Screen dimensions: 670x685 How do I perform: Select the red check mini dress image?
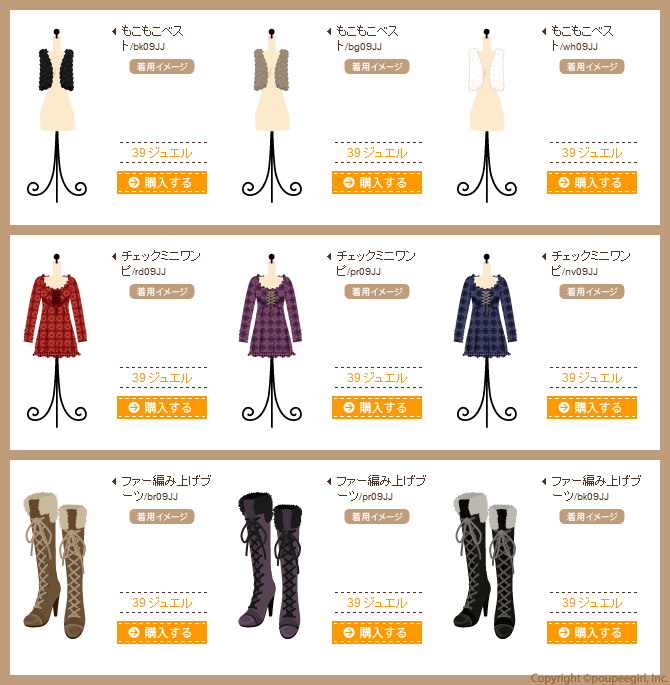(x=56, y=341)
